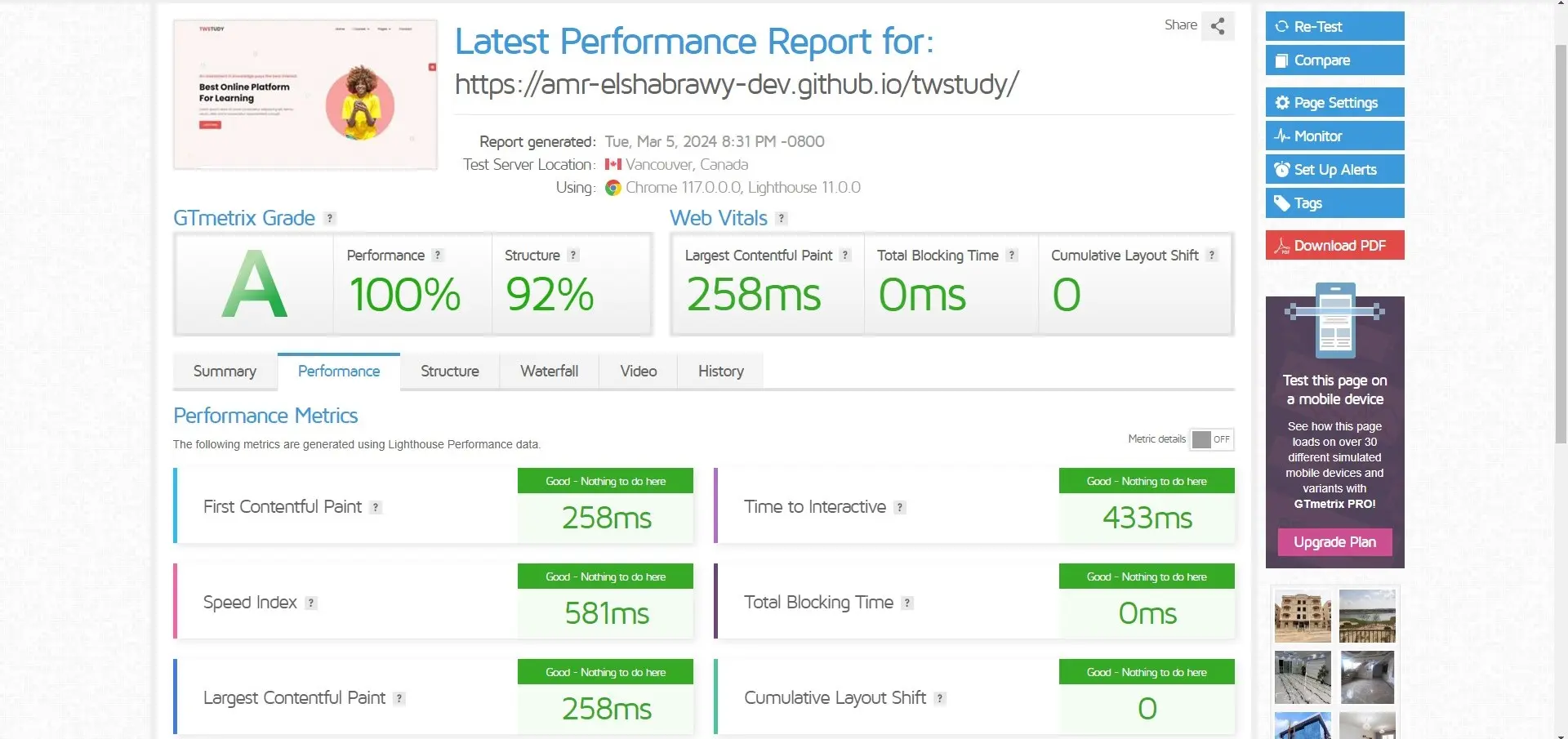Viewport: 1568px width, 739px height.
Task: Open the Tags button
Action: click(1335, 203)
